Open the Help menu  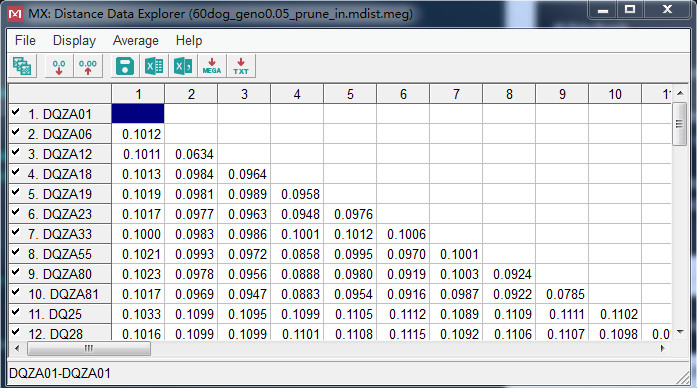tap(189, 40)
